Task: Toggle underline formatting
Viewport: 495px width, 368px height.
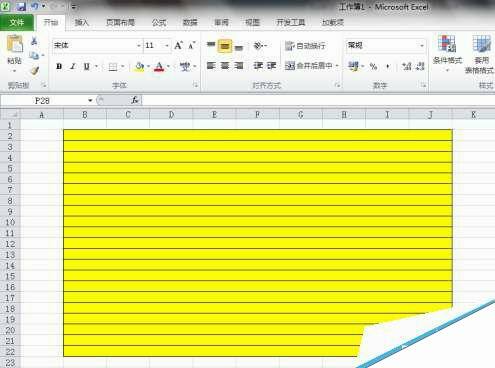Action: click(87, 66)
